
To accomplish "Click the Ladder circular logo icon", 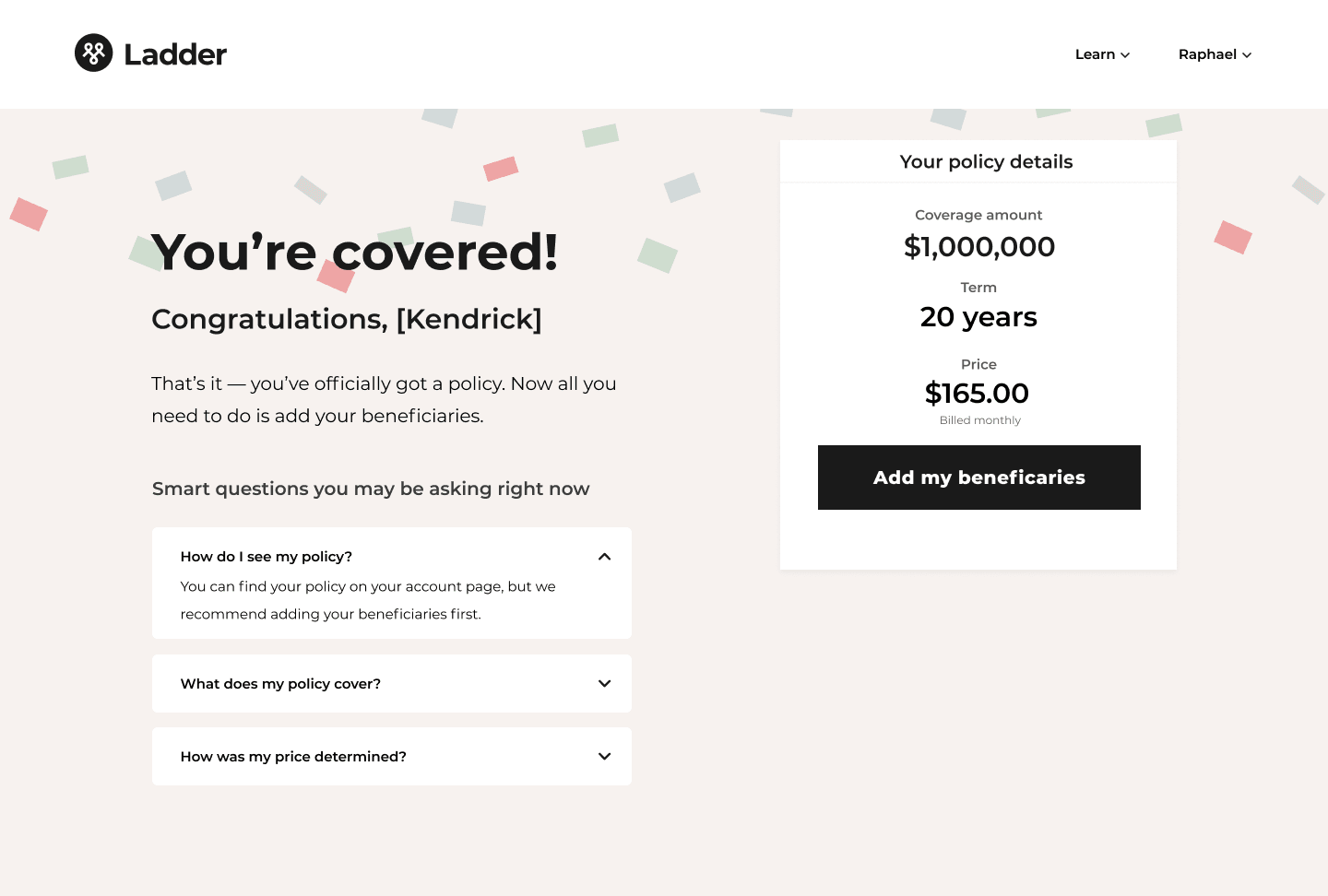I will 93,53.
